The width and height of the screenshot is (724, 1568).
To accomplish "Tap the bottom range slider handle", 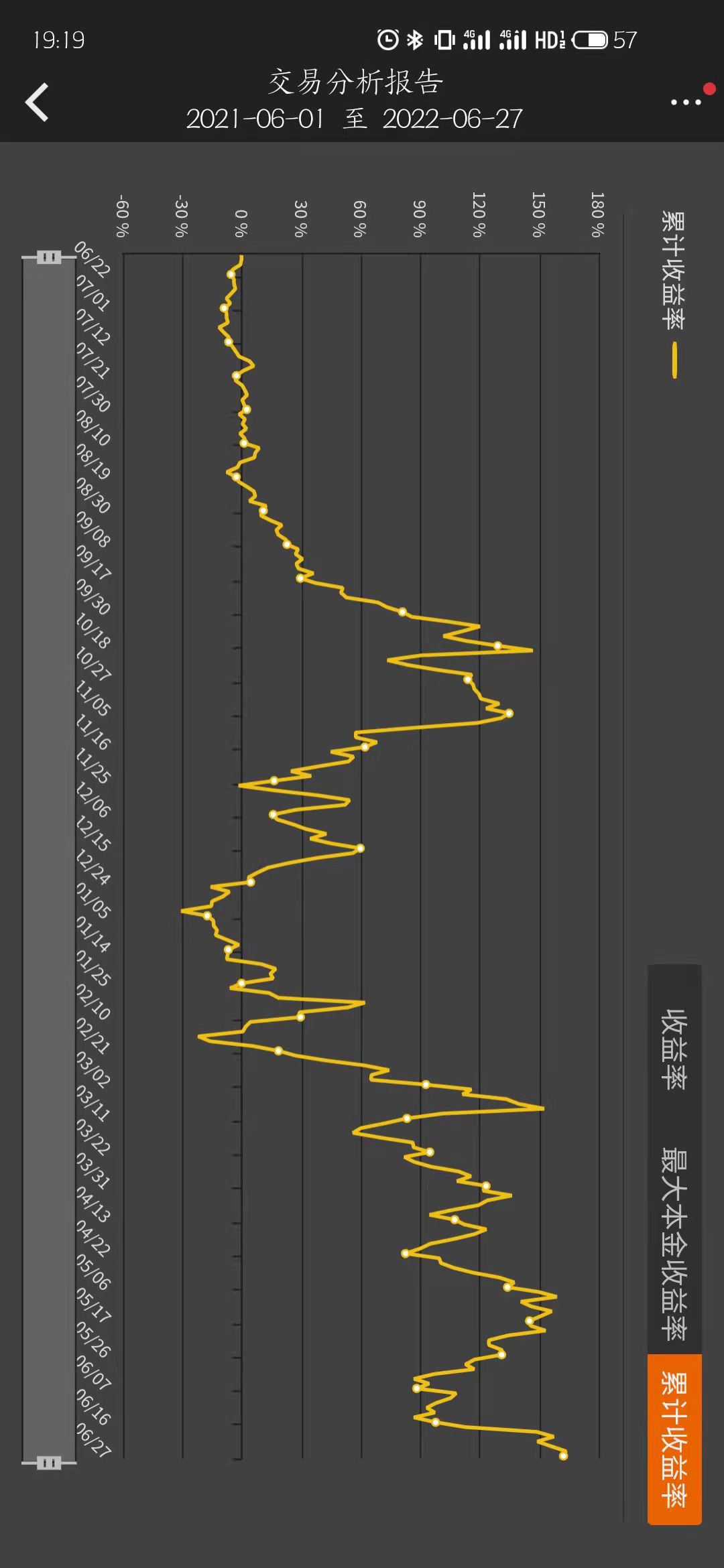I will (x=49, y=1462).
